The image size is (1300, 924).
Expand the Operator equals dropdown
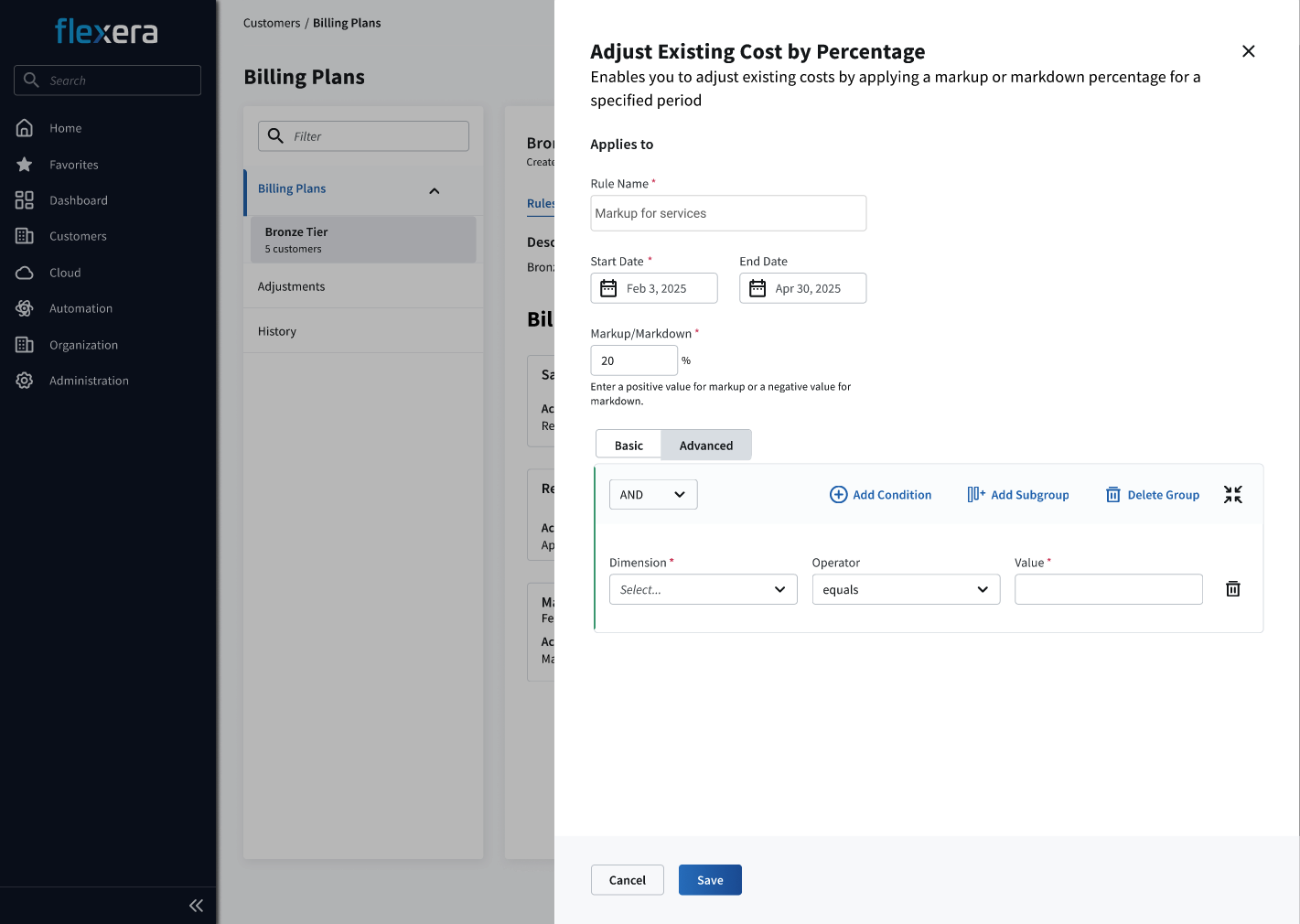906,590
